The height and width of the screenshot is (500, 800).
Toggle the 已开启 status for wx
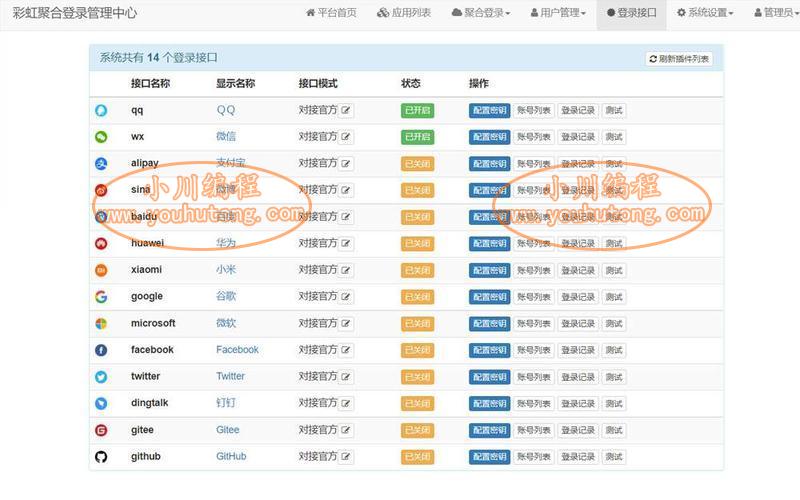[417, 137]
